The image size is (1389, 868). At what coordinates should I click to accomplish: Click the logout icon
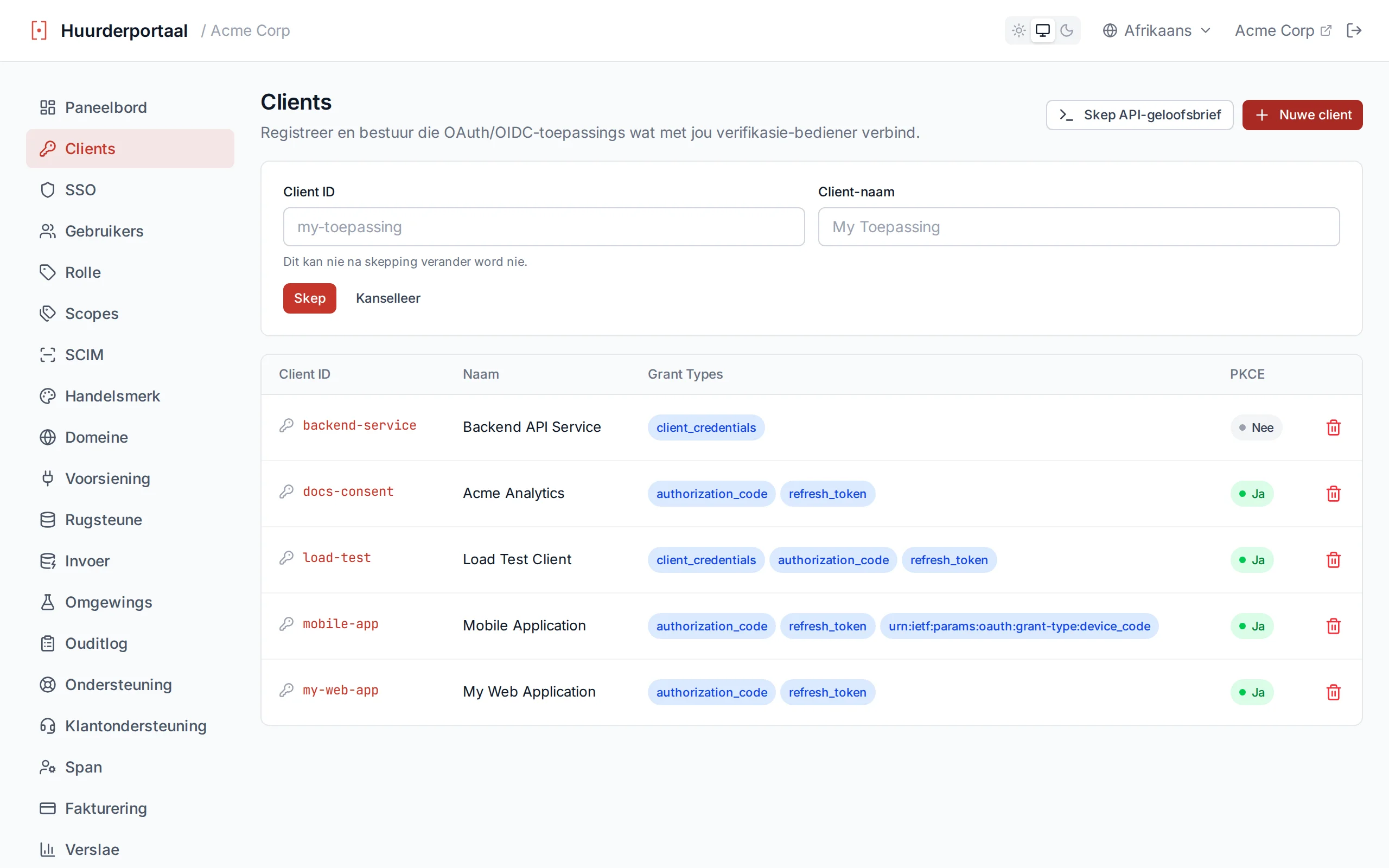tap(1354, 30)
